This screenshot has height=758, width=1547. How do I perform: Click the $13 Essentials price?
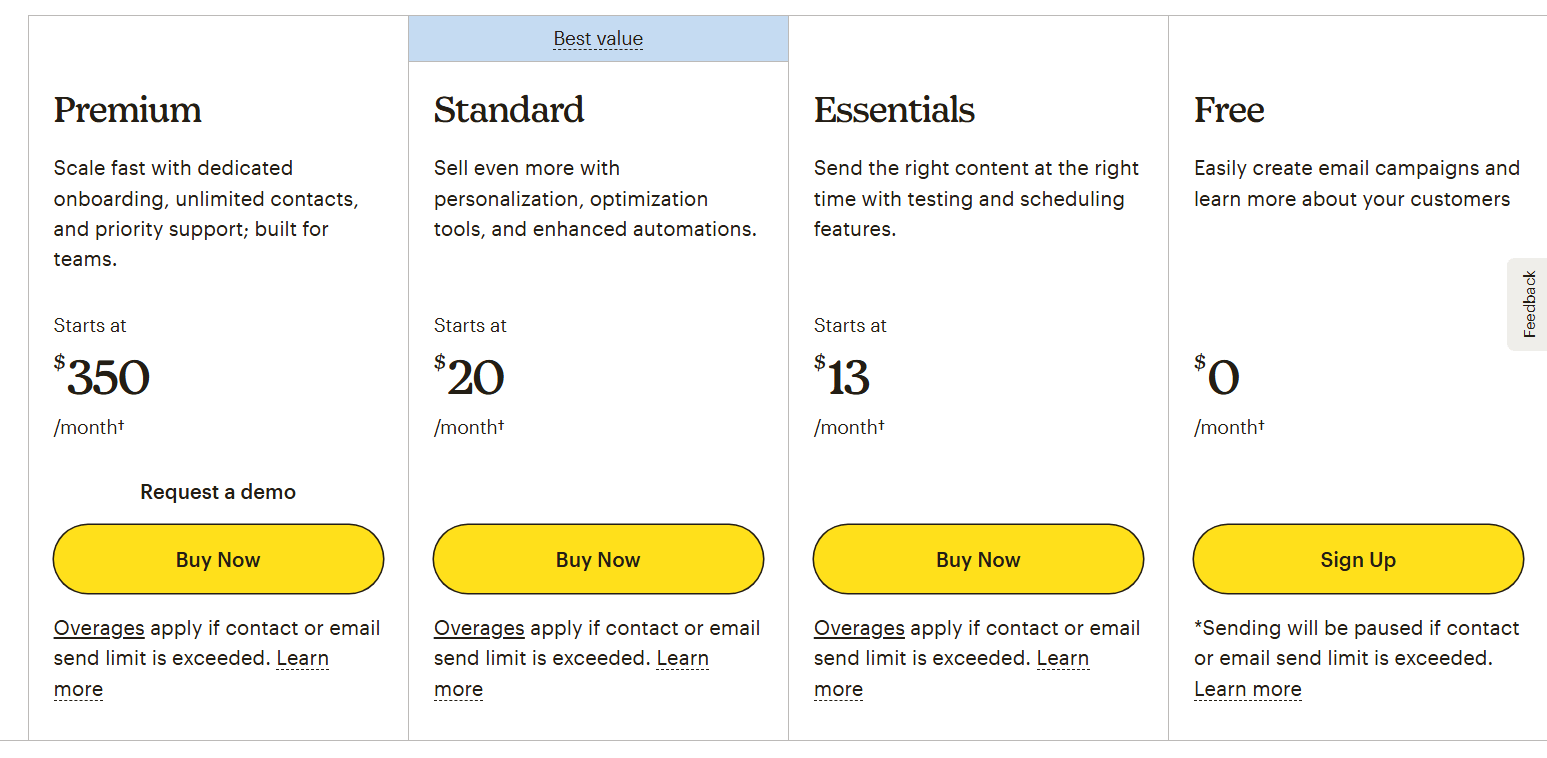(x=842, y=378)
